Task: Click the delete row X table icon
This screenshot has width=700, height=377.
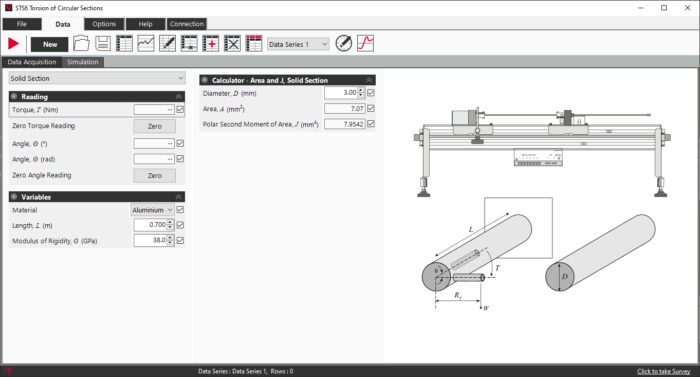Action: [232, 44]
